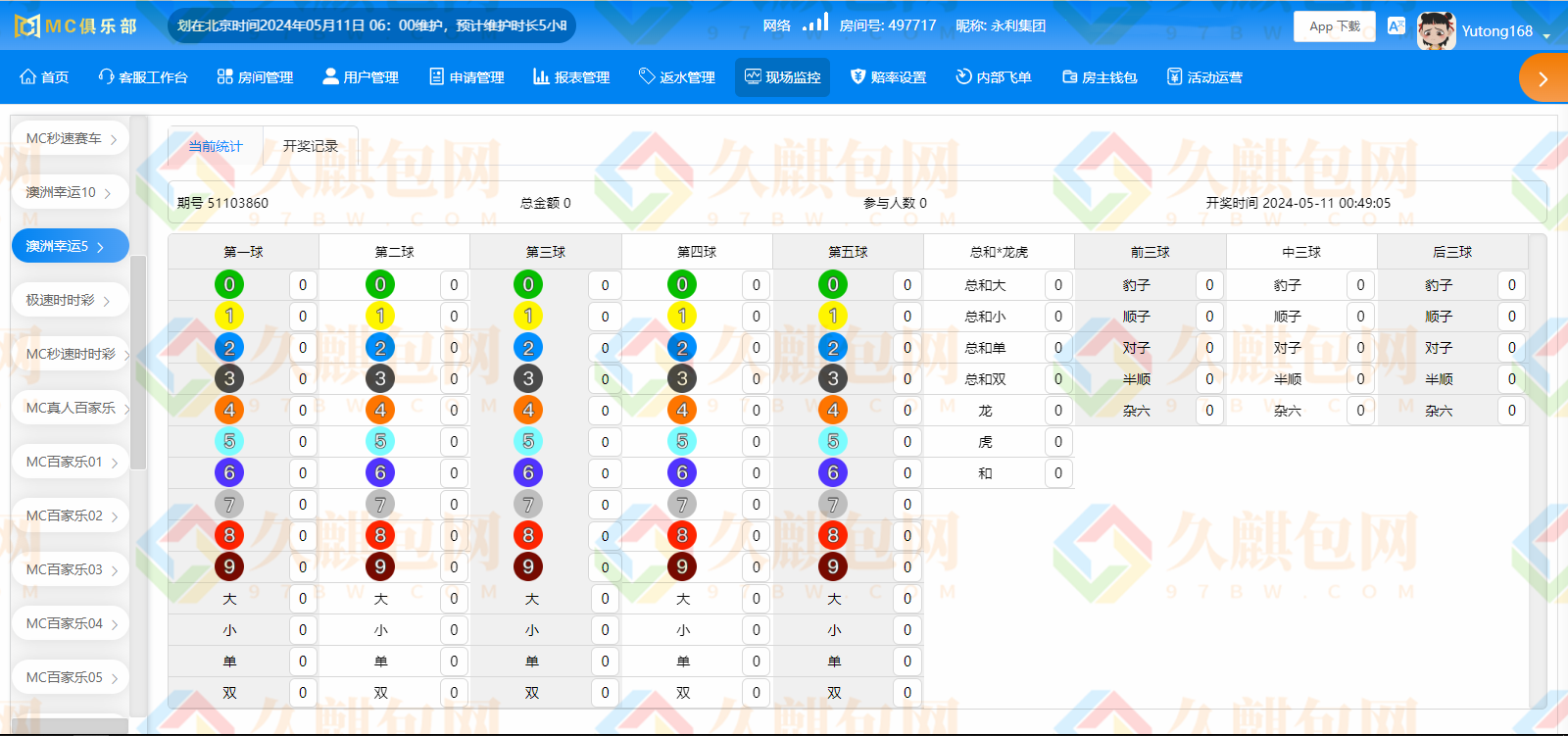Open the language translate icon
Image resolution: width=1568 pixels, height=736 pixels.
1396,26
